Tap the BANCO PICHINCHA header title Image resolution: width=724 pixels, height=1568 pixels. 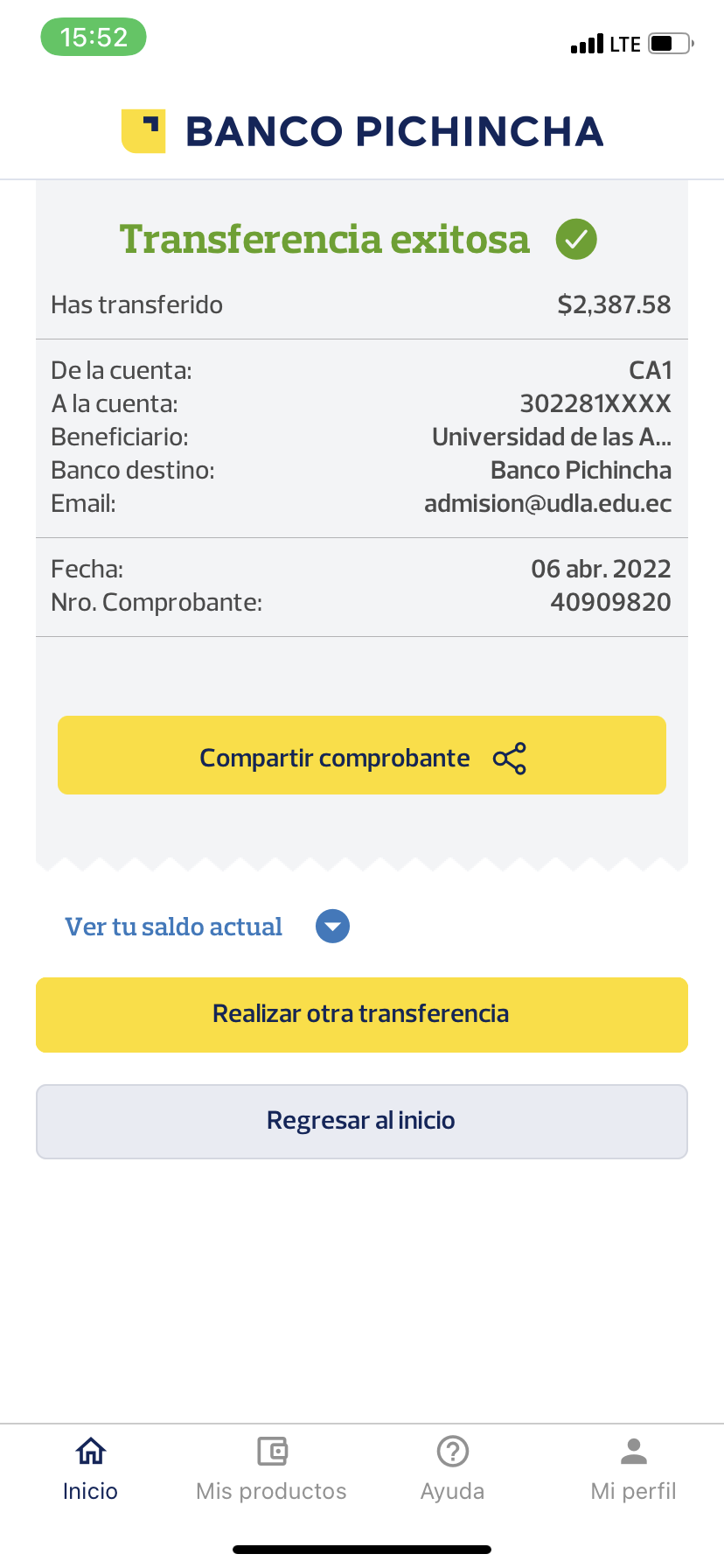pyautogui.click(x=394, y=131)
